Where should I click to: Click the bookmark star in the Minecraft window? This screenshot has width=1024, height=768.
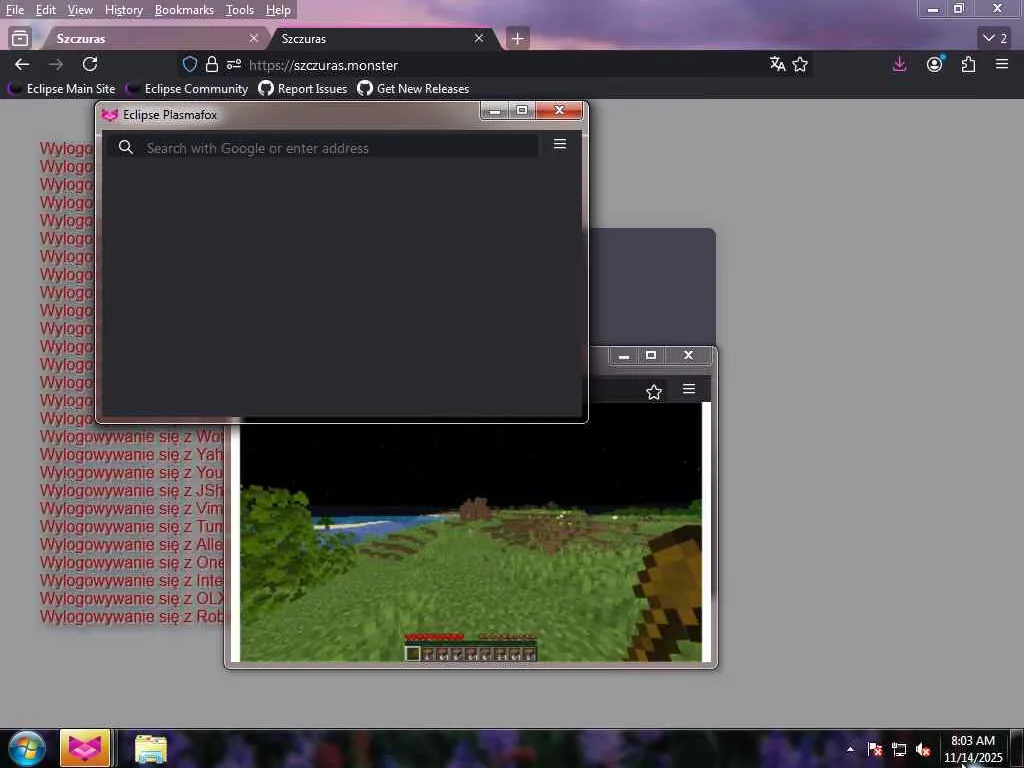(654, 391)
